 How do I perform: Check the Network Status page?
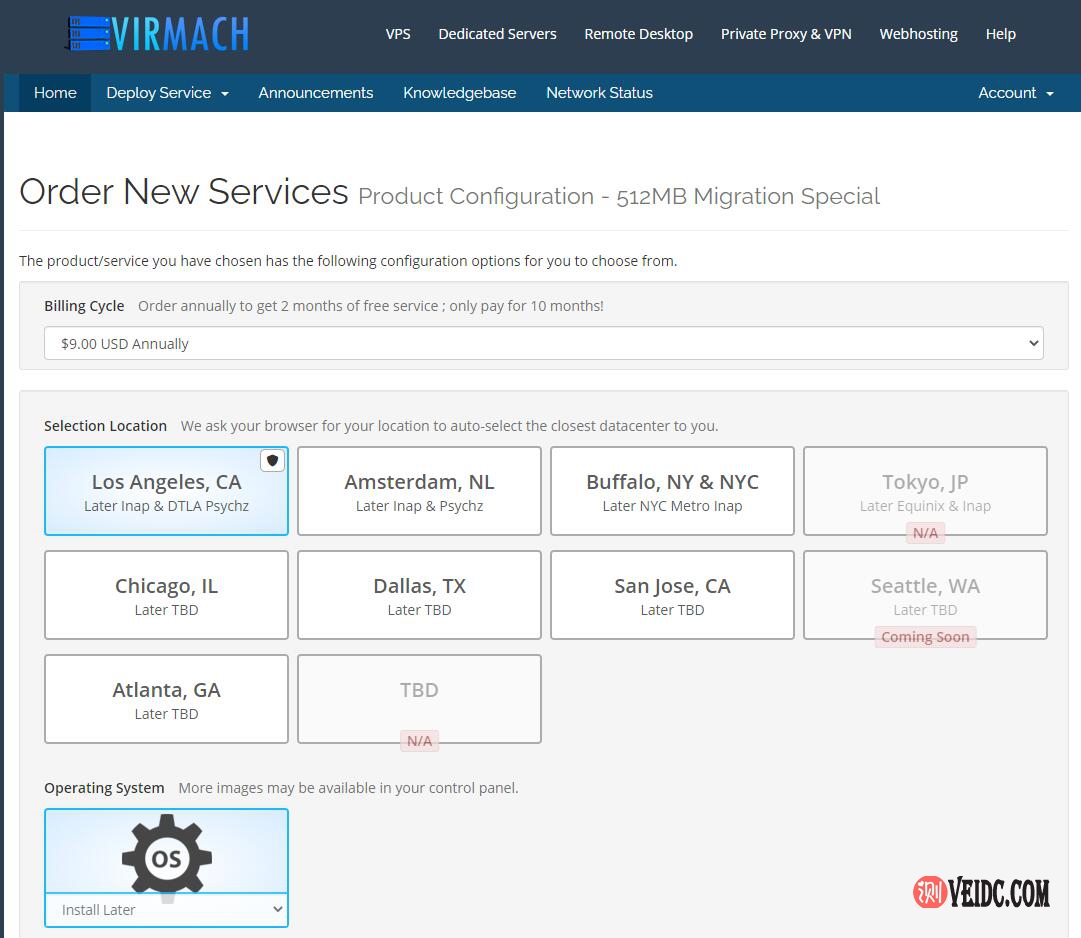coord(599,93)
